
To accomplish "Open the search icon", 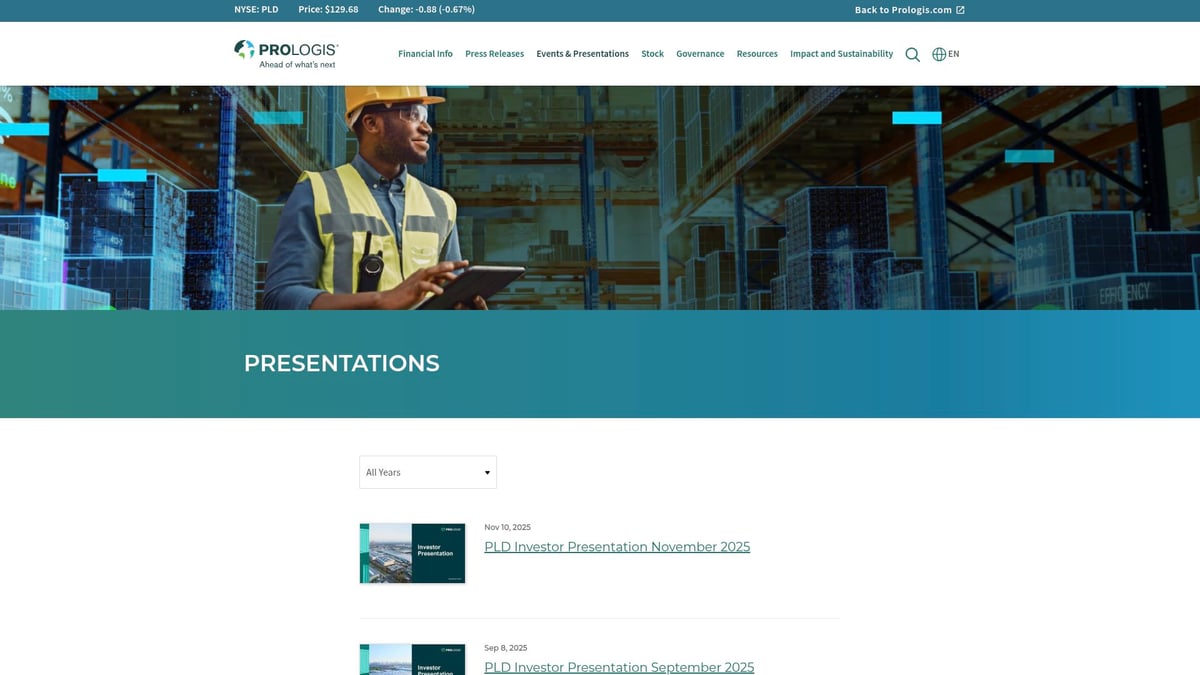I will point(912,54).
